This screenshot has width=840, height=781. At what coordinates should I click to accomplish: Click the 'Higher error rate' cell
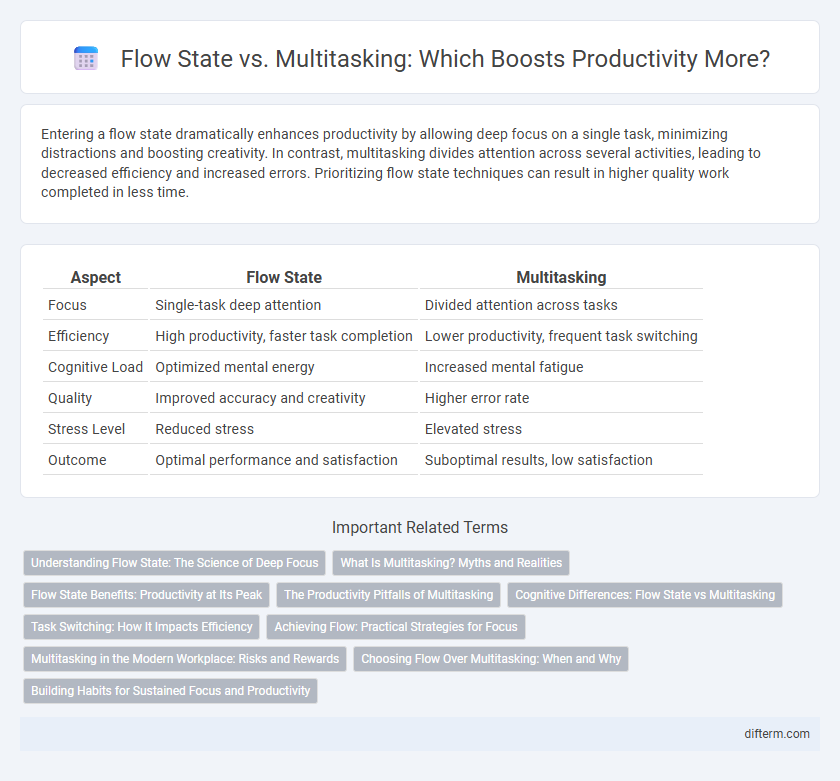[477, 399]
